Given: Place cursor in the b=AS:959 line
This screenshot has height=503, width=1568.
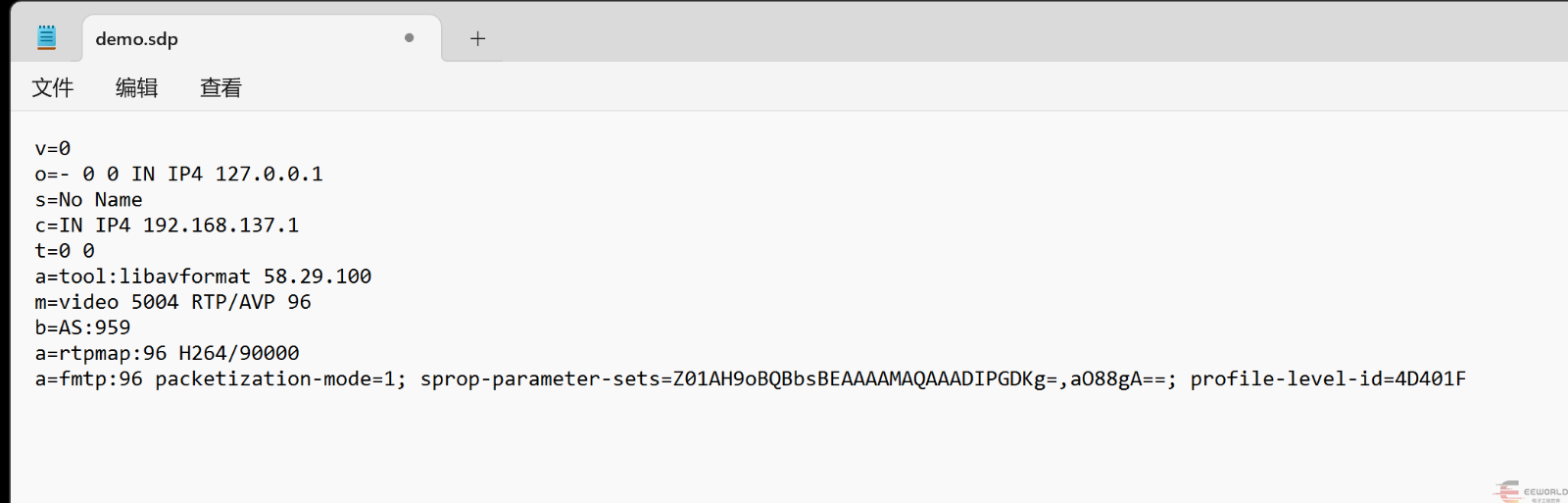Looking at the screenshot, I should pos(82,327).
